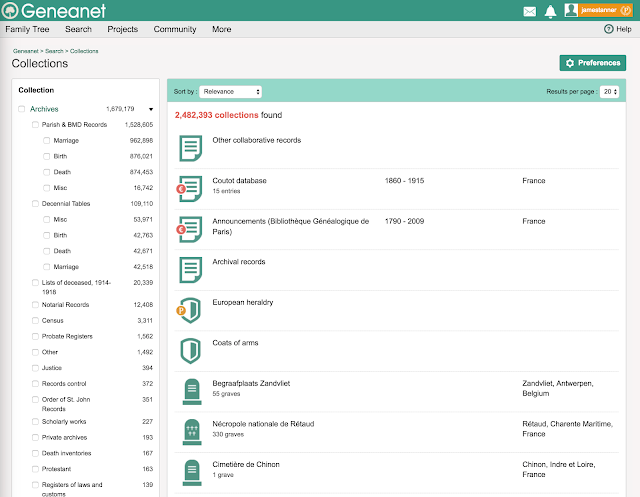Check the Justice checkbox
Image resolution: width=640 pixels, height=497 pixels.
point(35,368)
